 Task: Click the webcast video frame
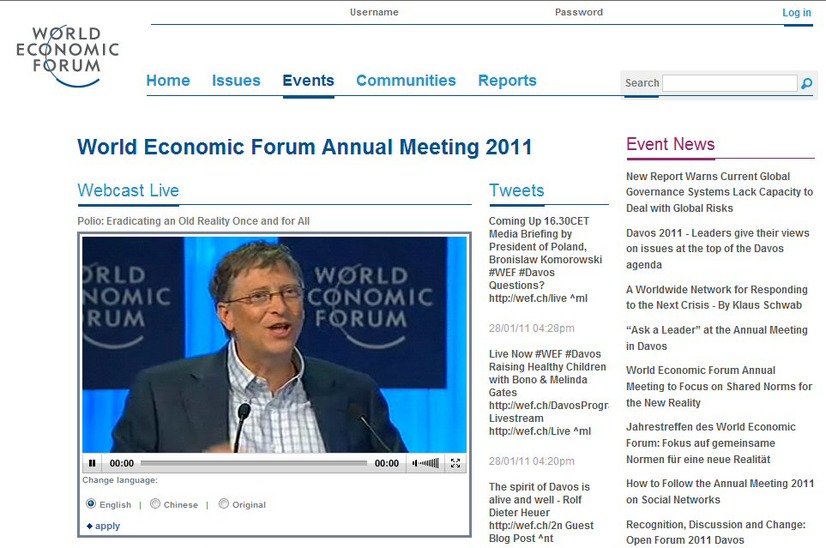(274, 344)
